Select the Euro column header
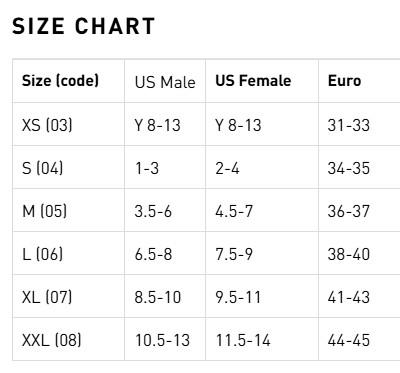 [344, 81]
